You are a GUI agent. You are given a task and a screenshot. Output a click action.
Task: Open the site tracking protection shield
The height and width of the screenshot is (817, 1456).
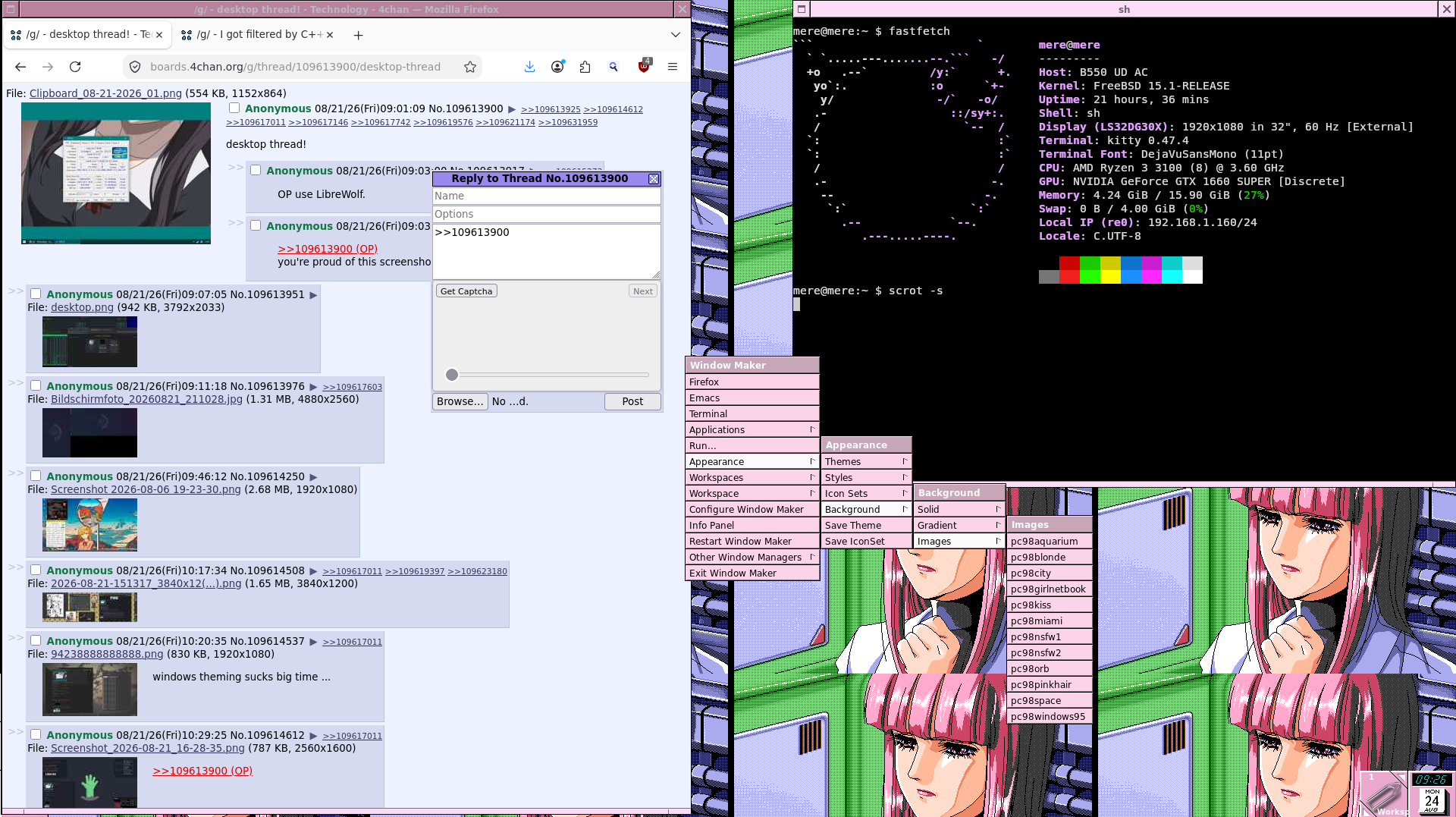tap(135, 67)
